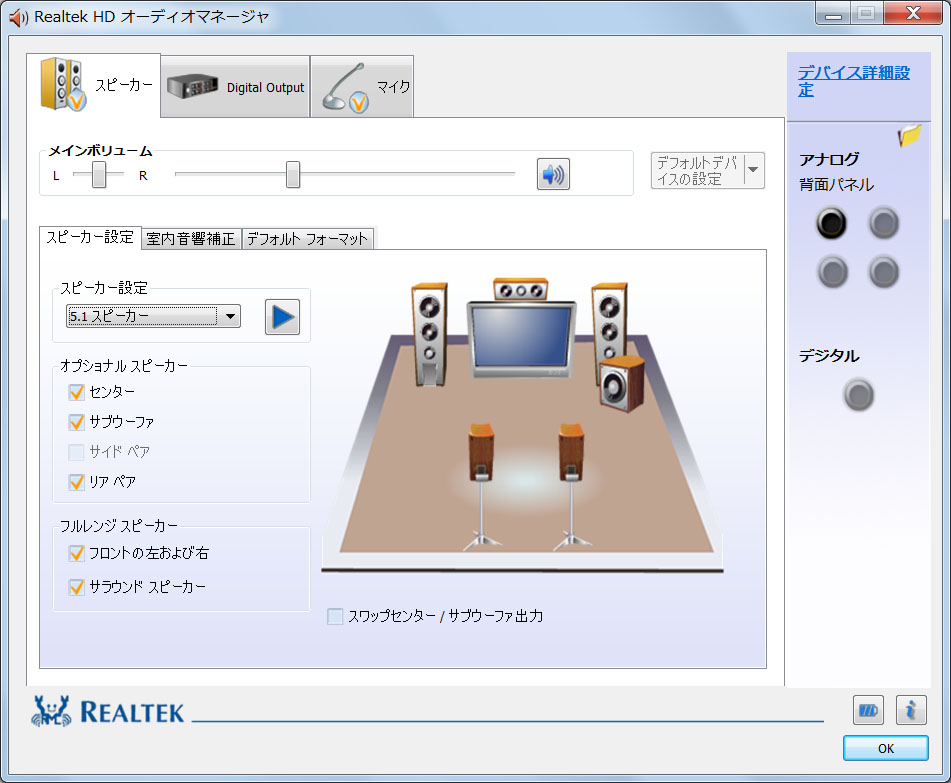This screenshot has width=951, height=783.
Task: Click the デフォルトデバイスの設定 button text
Action: [x=697, y=170]
